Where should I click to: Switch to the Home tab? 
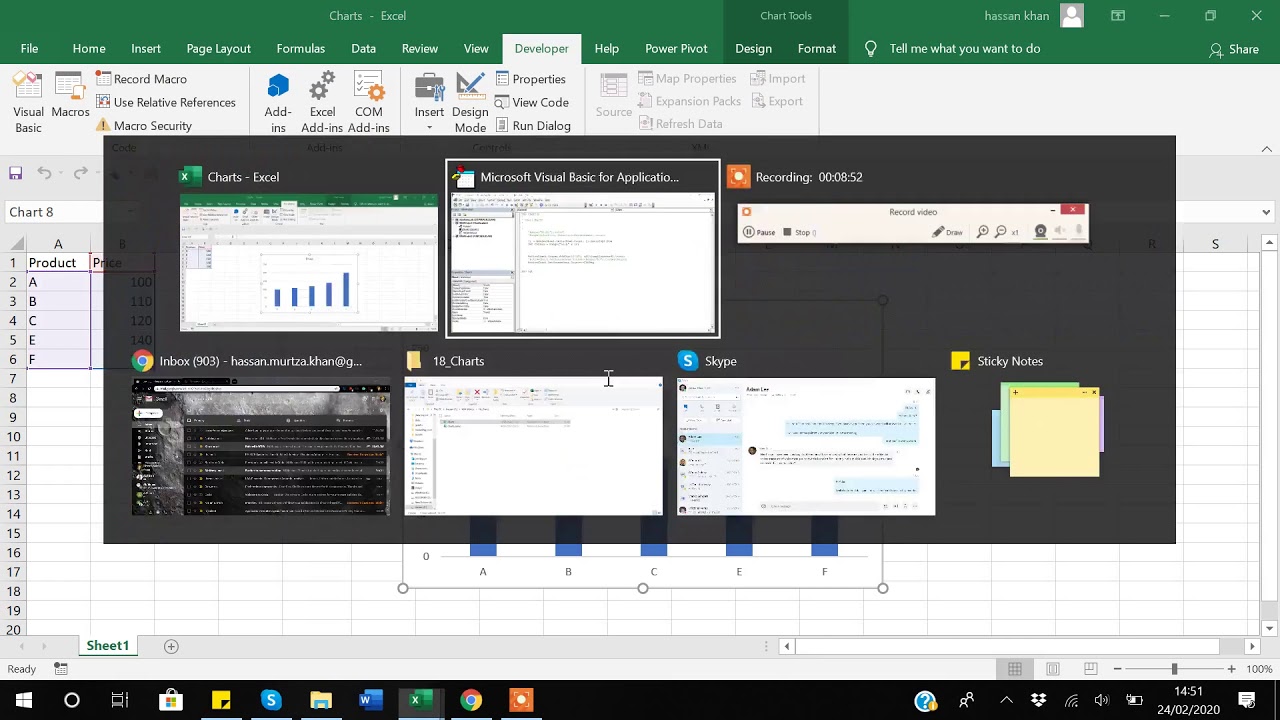89,48
